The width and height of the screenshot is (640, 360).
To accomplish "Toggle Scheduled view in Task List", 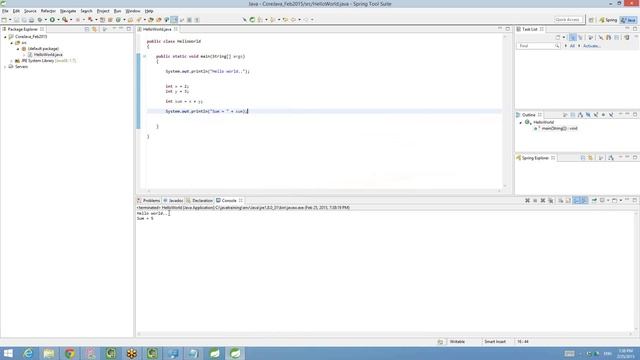I will point(580,37).
